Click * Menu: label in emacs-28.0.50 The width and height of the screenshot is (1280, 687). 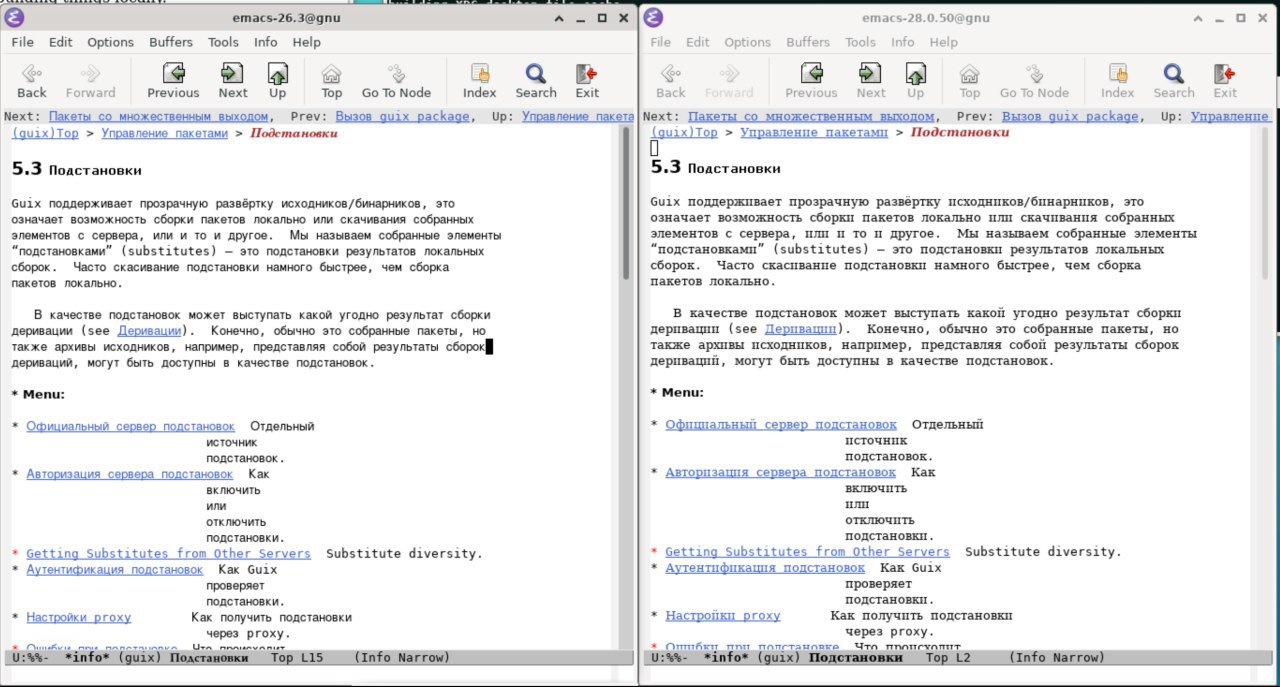677,393
